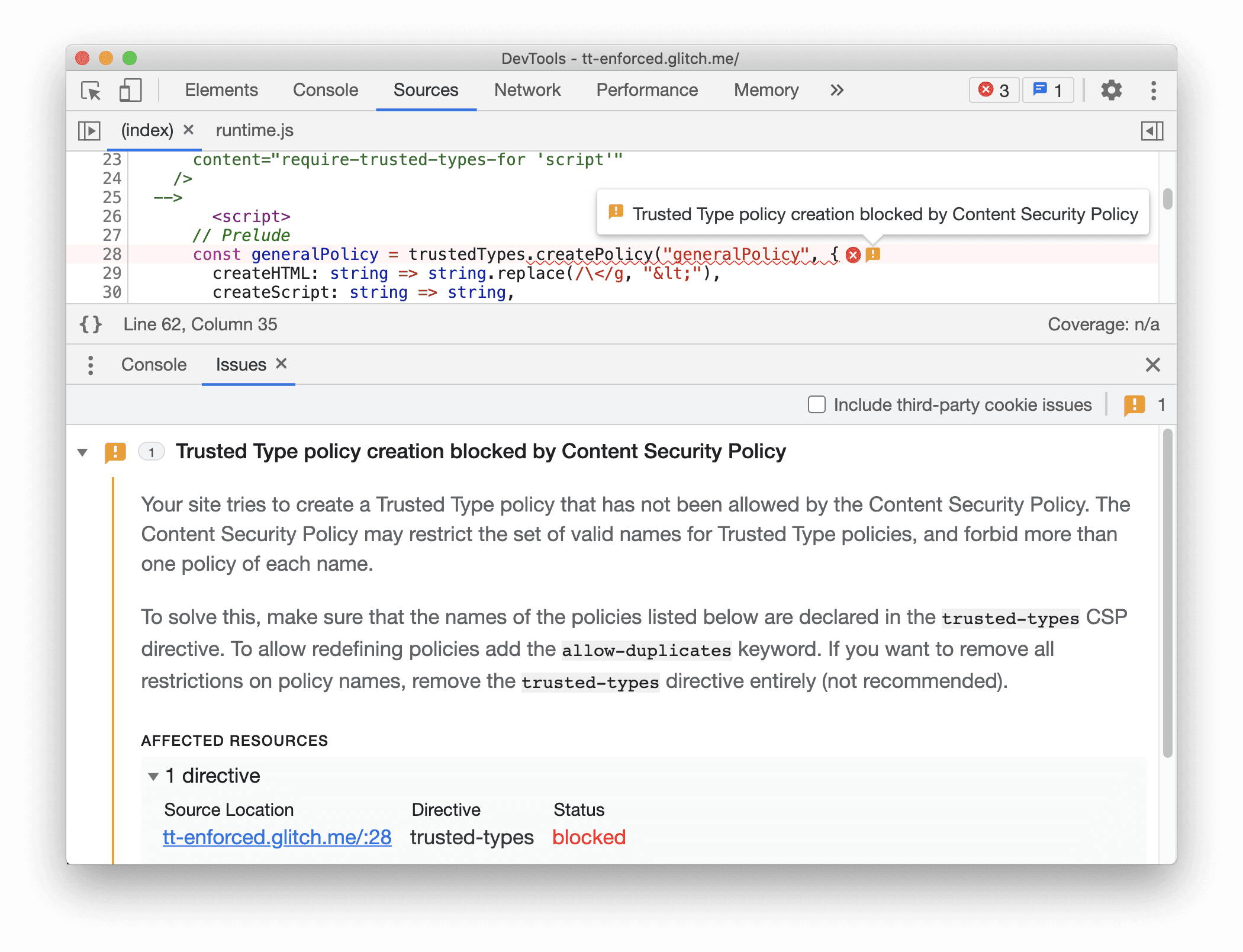This screenshot has width=1243, height=952.
Task: Collapse the Trusted Type policy issue entry
Action: 89,452
